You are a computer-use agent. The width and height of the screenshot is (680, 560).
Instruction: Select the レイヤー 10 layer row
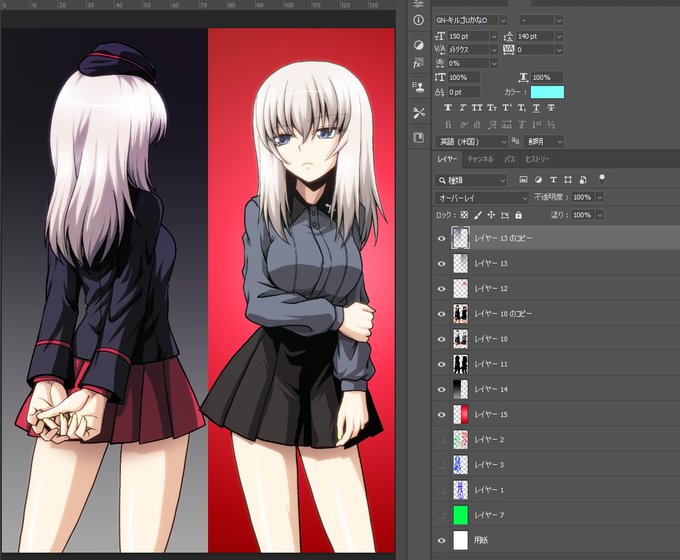(x=556, y=339)
